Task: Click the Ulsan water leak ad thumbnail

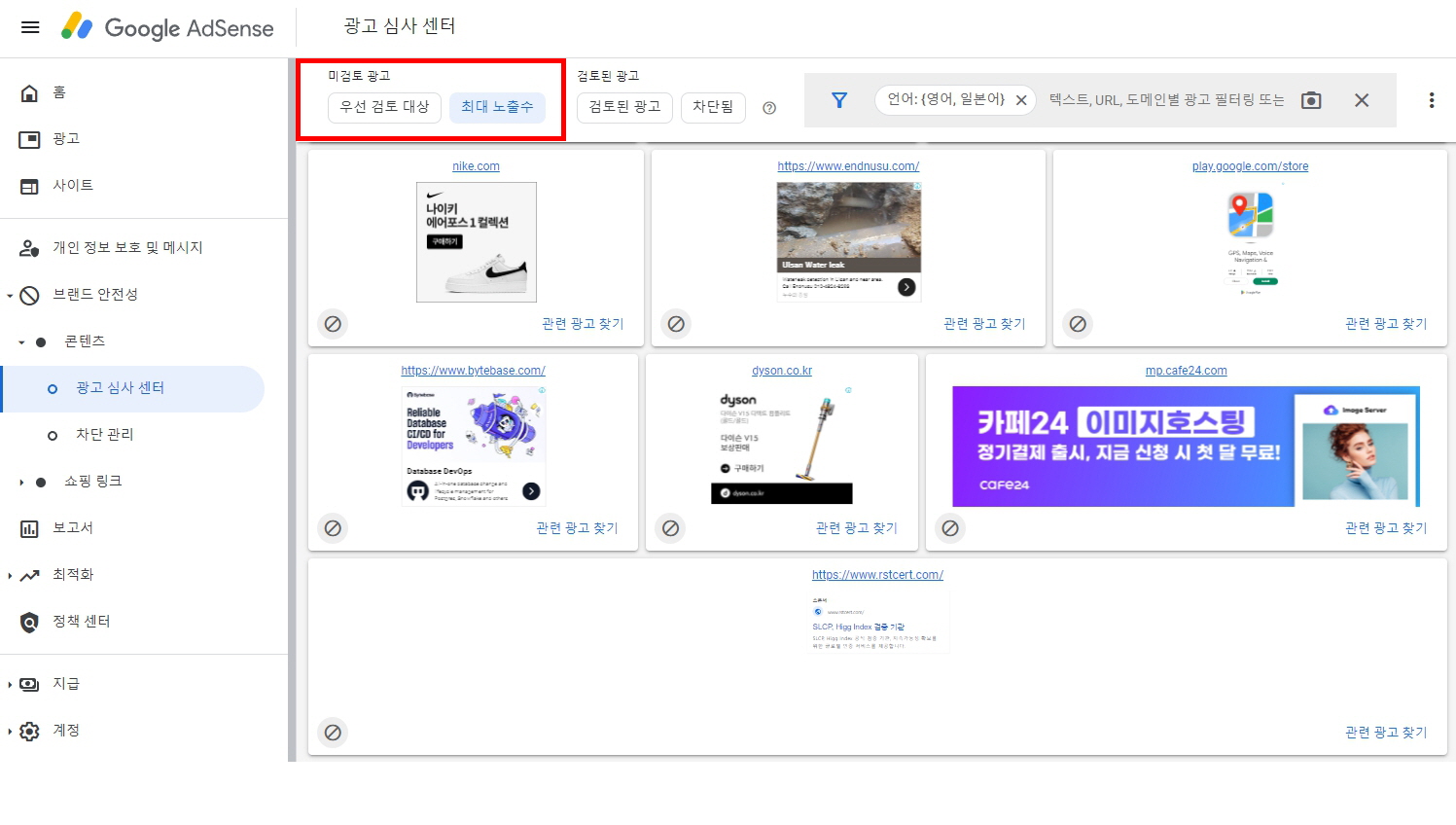Action: [x=848, y=242]
